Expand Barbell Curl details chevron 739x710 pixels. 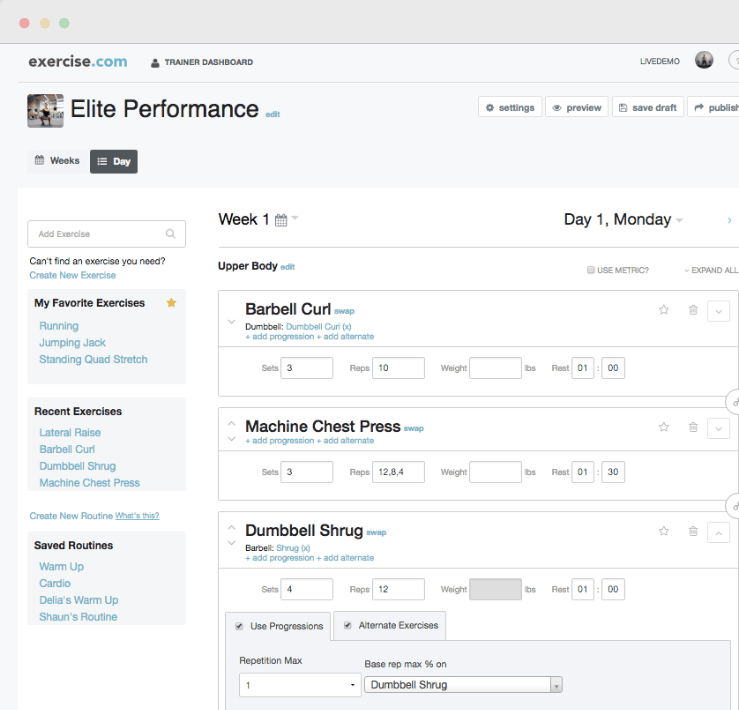718,312
